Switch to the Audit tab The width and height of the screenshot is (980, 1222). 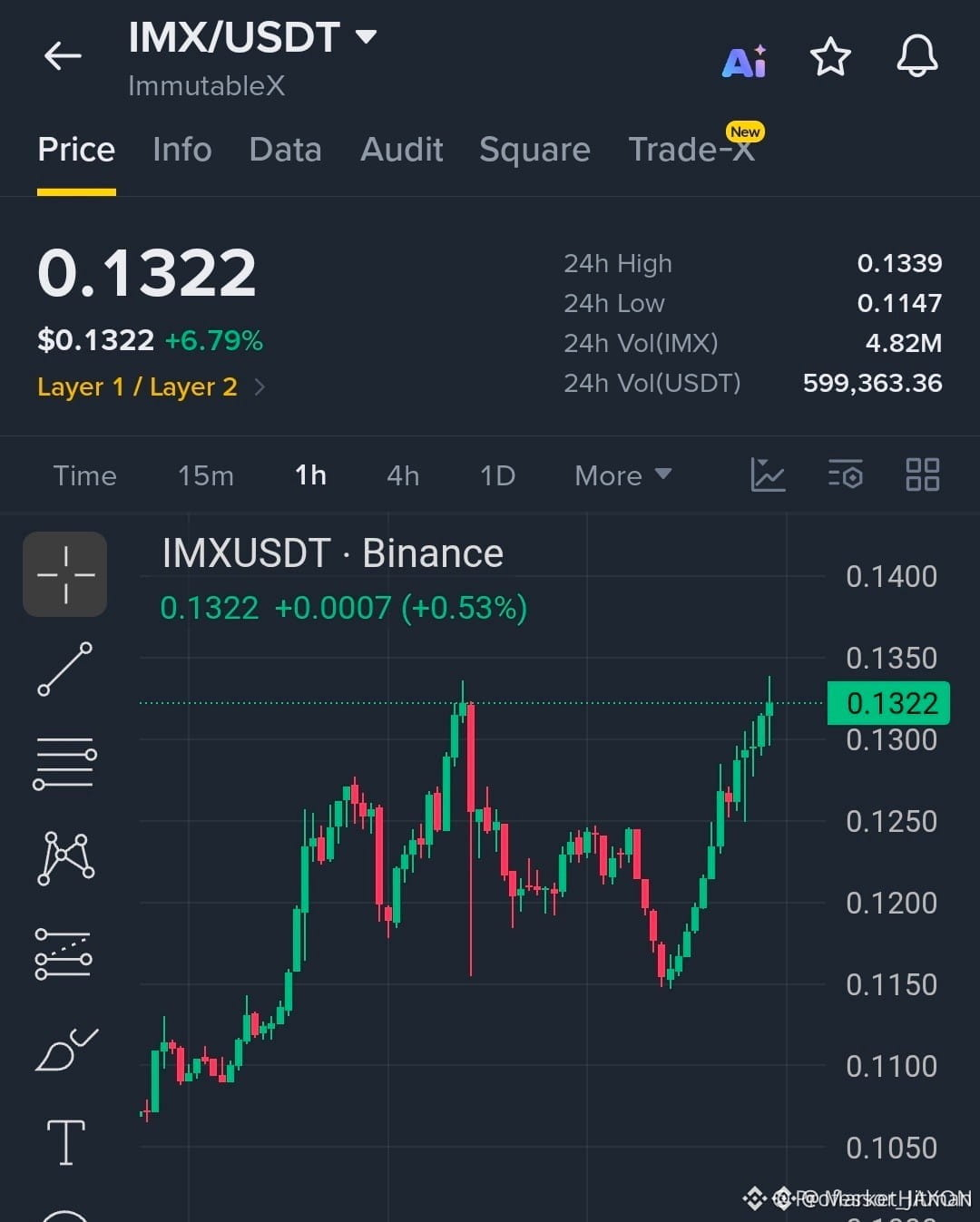(x=402, y=149)
